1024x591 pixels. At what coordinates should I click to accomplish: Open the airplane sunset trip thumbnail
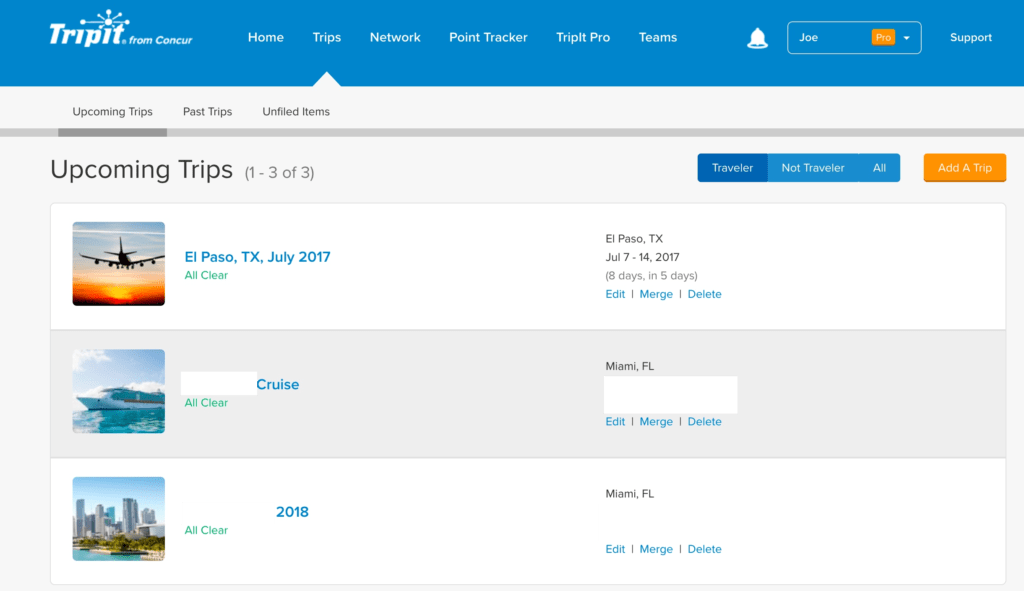118,264
